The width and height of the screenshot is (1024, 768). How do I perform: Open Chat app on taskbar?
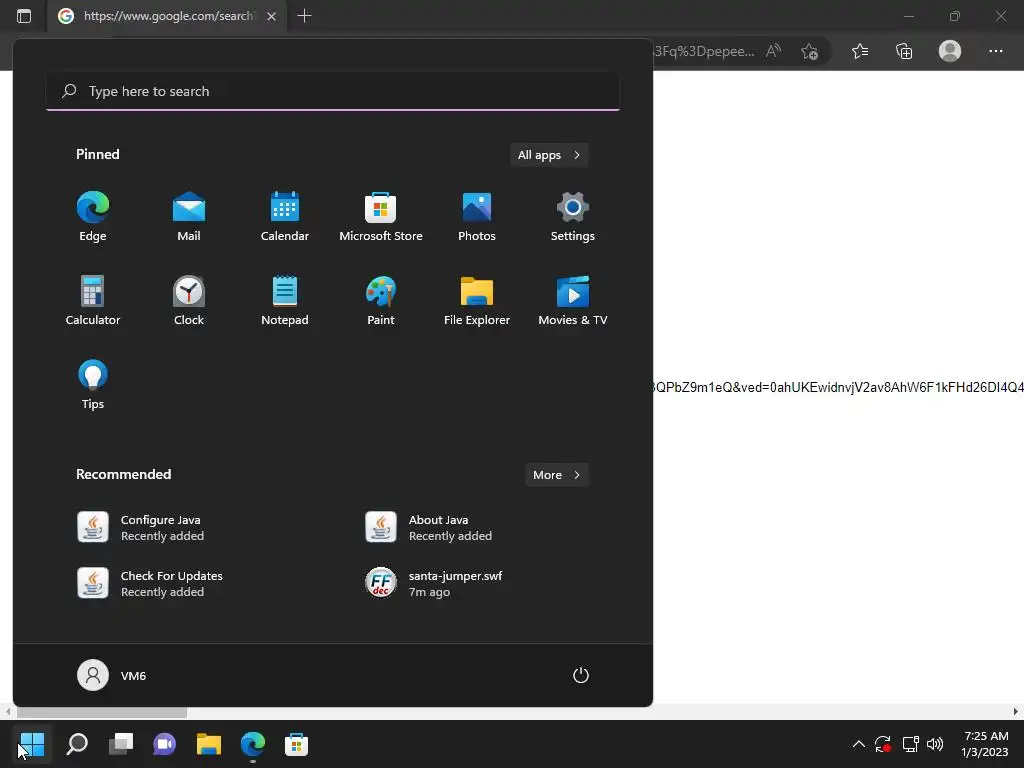[x=165, y=744]
